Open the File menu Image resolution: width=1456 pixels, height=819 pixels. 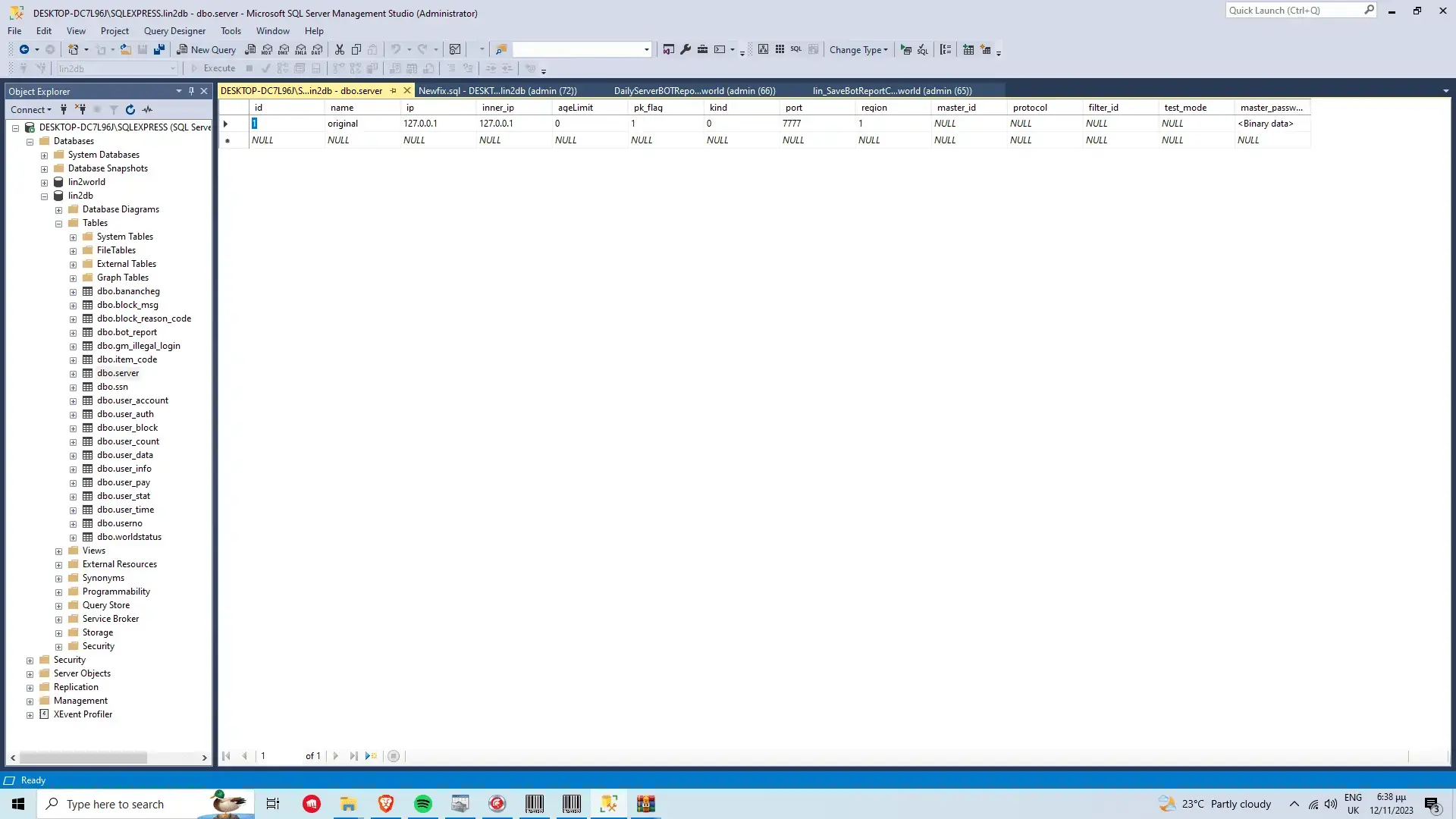click(14, 31)
